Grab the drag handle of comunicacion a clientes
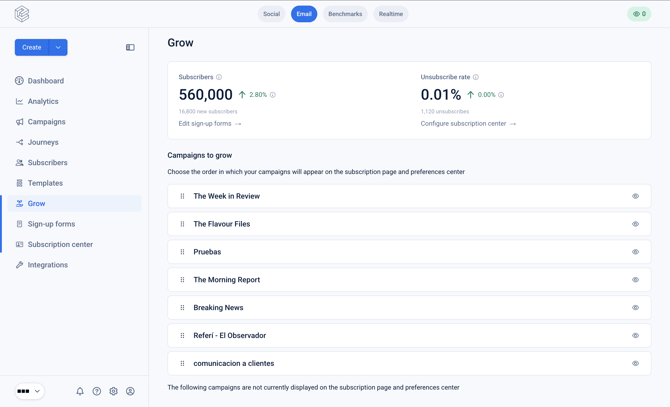Screen dimensions: 670x407 pos(182,363)
